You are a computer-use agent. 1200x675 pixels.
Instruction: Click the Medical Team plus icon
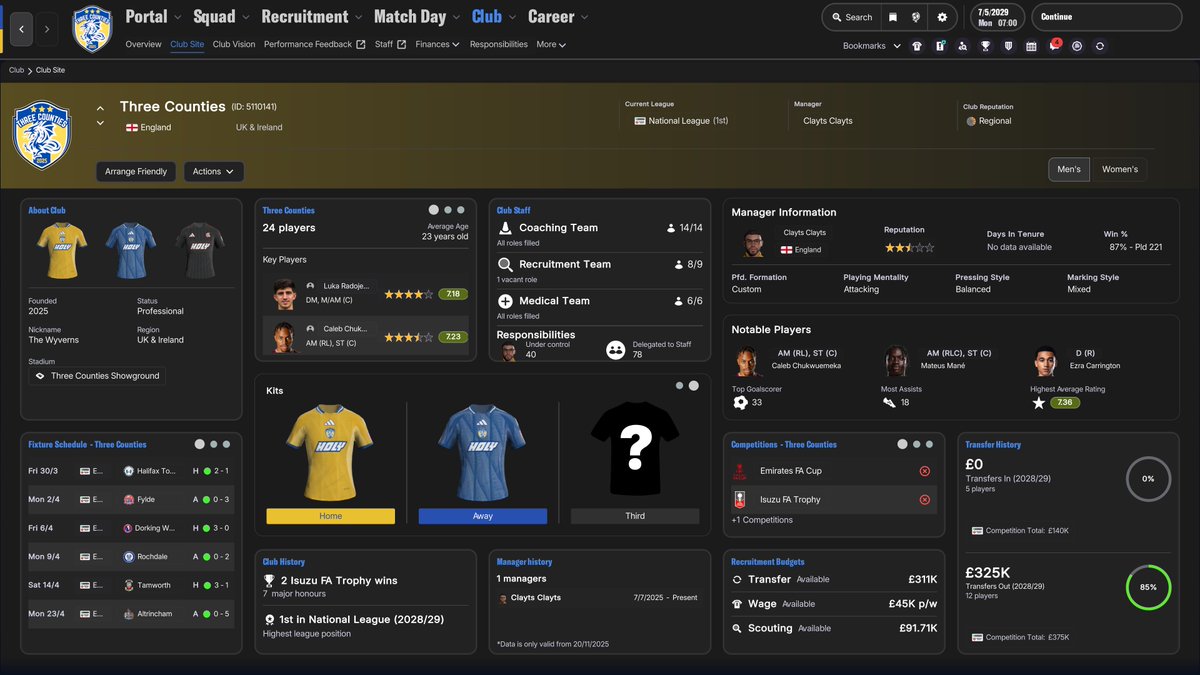tap(505, 301)
